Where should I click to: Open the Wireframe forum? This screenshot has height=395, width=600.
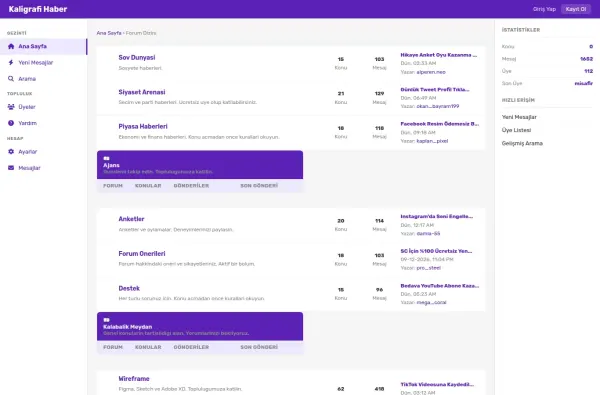point(134,379)
